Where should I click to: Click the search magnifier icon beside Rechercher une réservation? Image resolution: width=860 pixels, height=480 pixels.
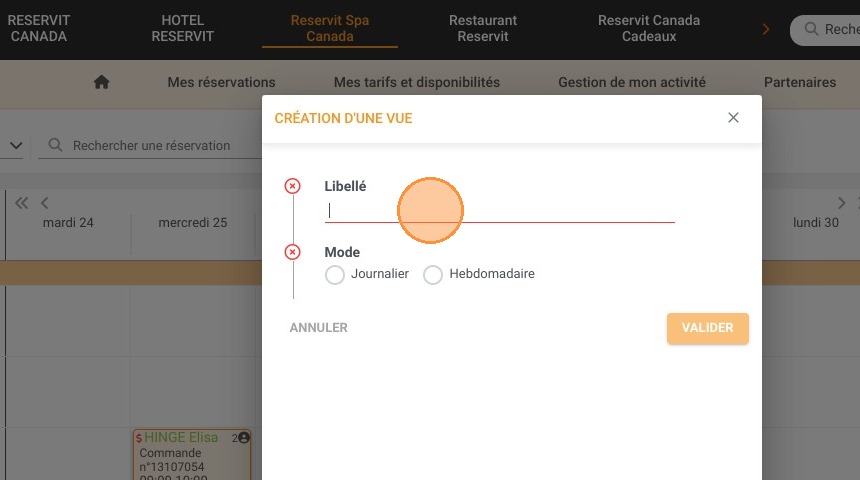pos(55,145)
